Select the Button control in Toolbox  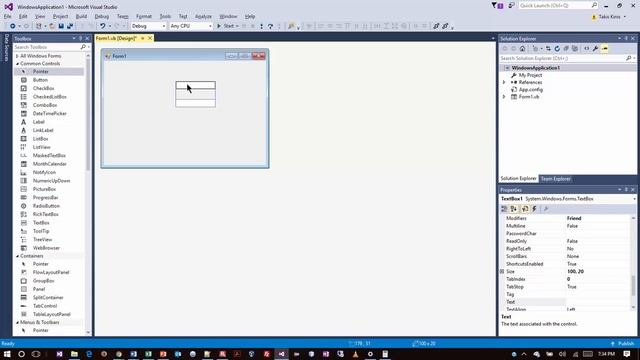[40, 80]
